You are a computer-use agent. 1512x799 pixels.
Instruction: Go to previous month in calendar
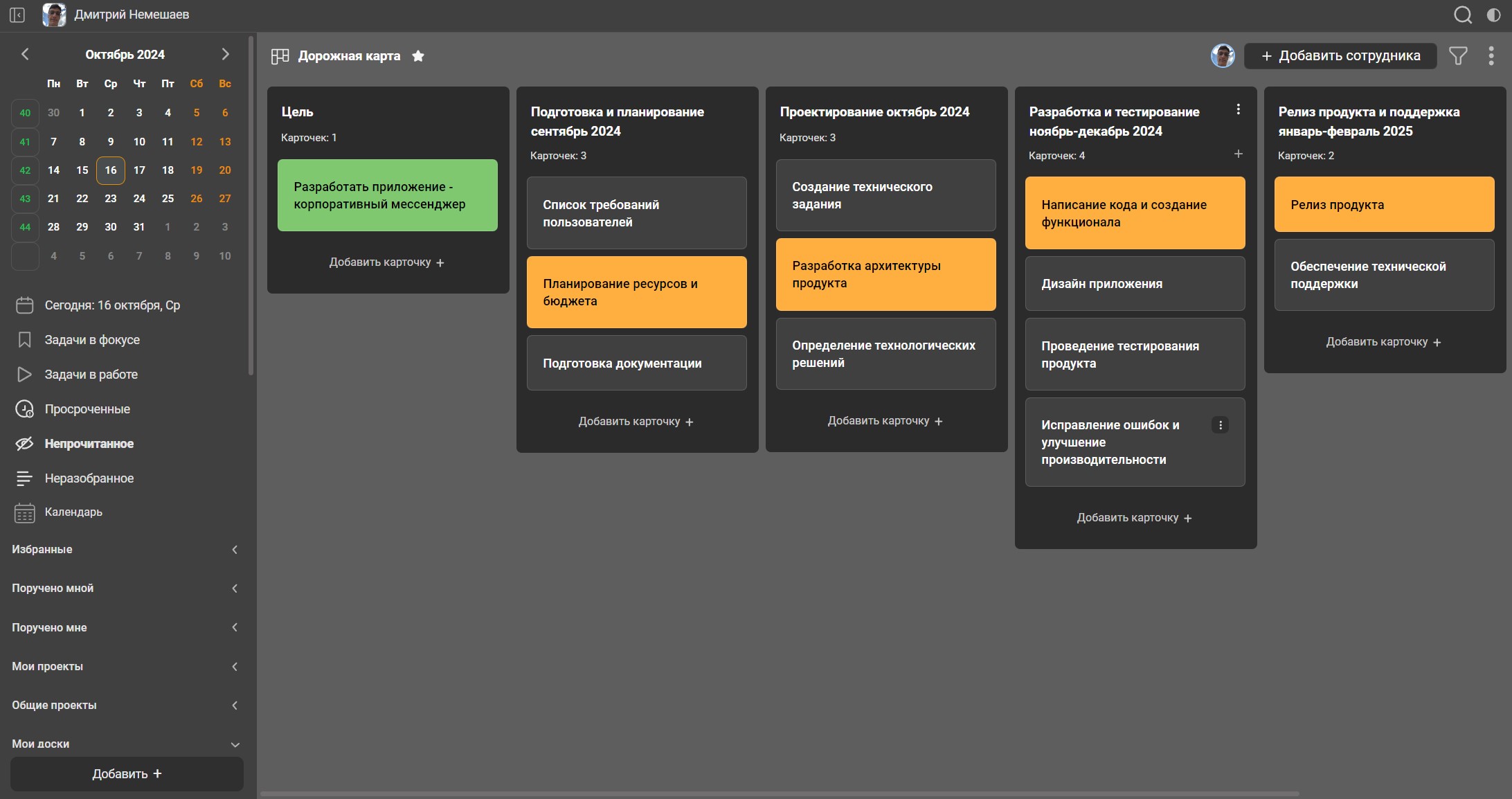coord(25,54)
